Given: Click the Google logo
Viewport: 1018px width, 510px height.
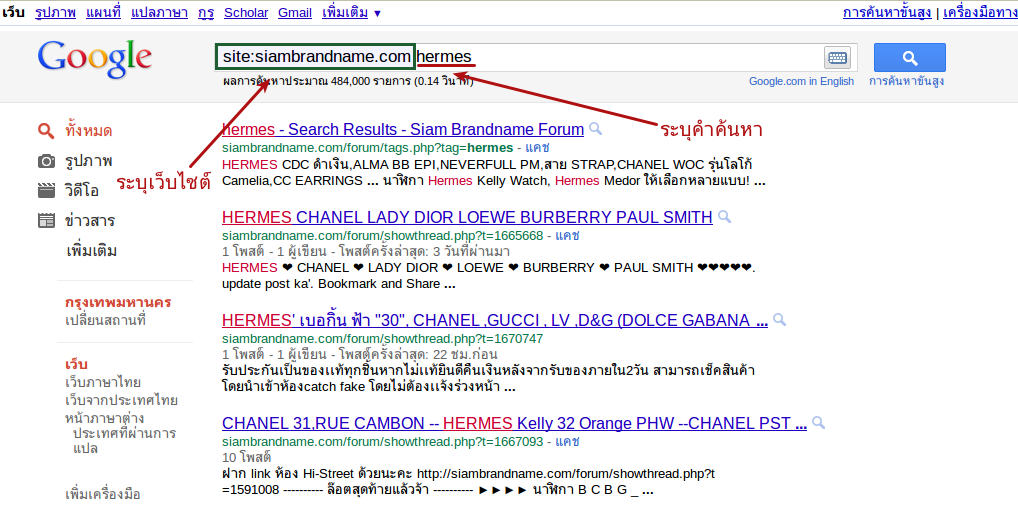Looking at the screenshot, I should point(95,58).
